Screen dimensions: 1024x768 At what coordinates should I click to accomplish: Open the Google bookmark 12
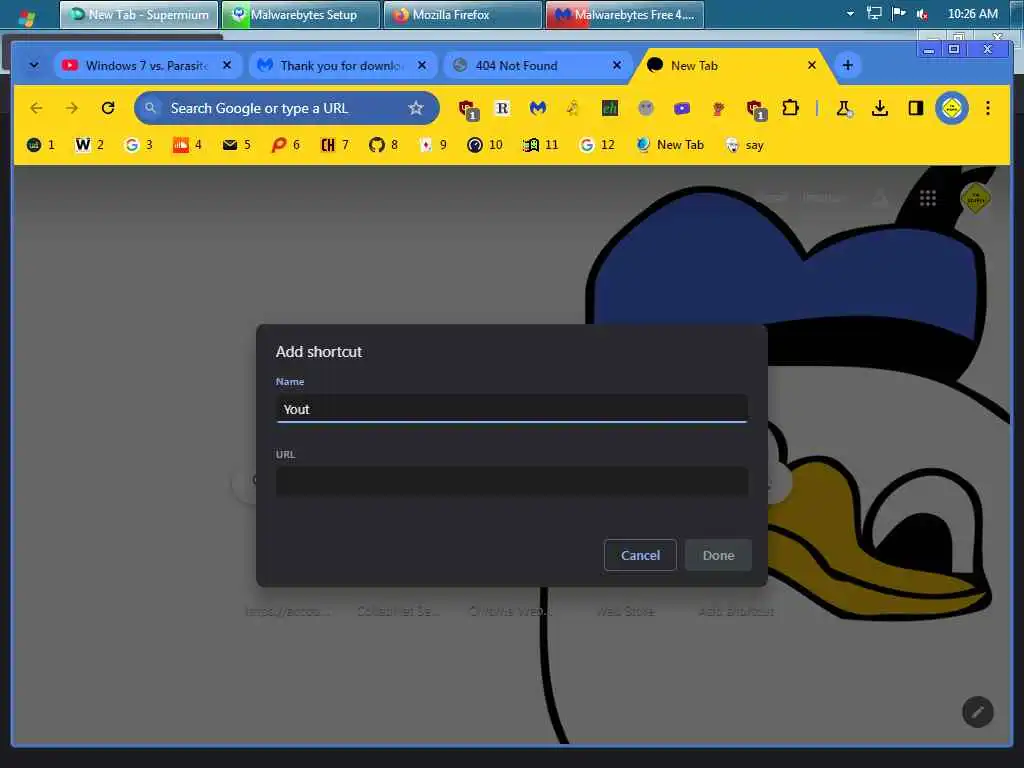(x=597, y=145)
